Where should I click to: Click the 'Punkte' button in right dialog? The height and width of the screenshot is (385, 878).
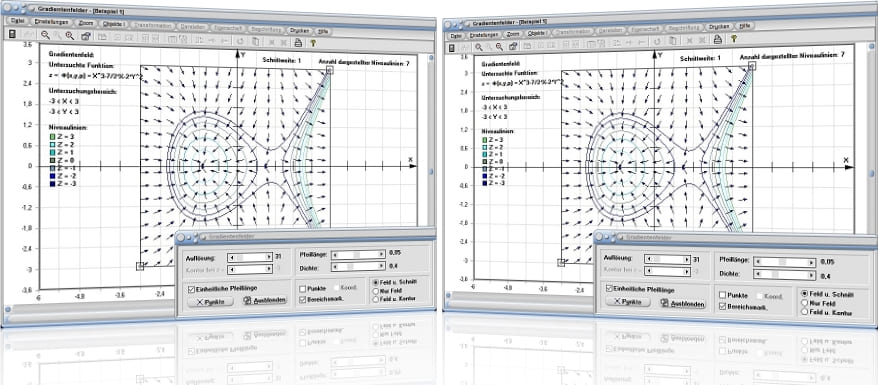point(628,302)
